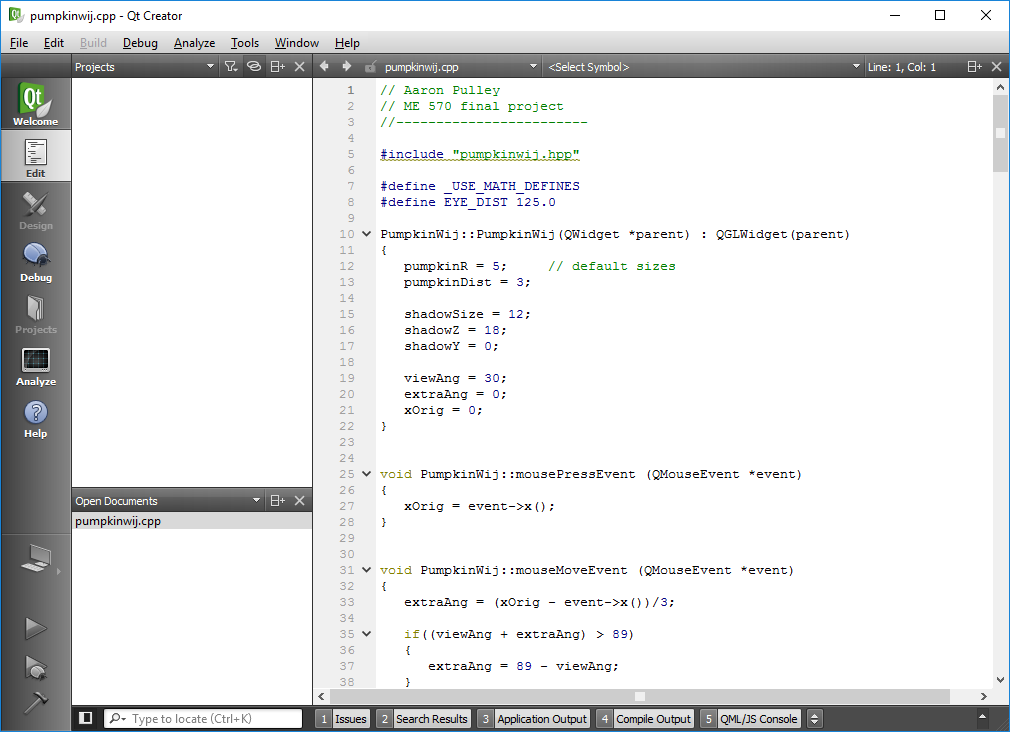Image resolution: width=1010 pixels, height=732 pixels.
Task: Click the file read-only lock icon
Action: pos(370,67)
